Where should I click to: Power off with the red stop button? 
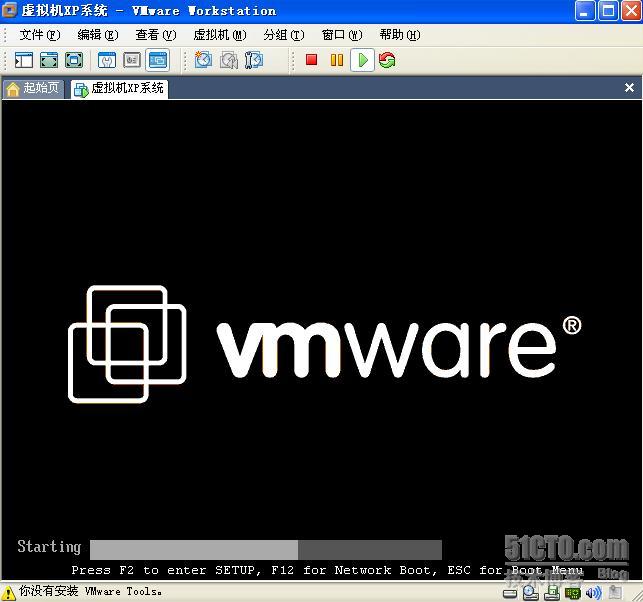point(312,60)
